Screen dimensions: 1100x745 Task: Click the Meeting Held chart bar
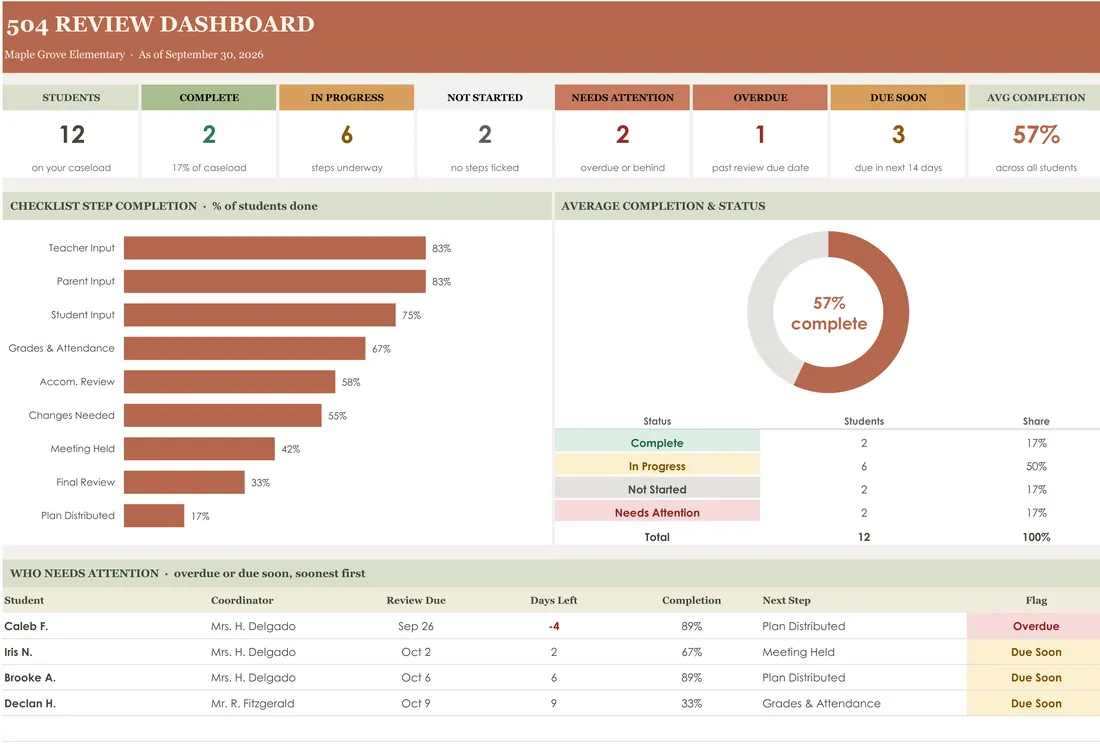199,449
